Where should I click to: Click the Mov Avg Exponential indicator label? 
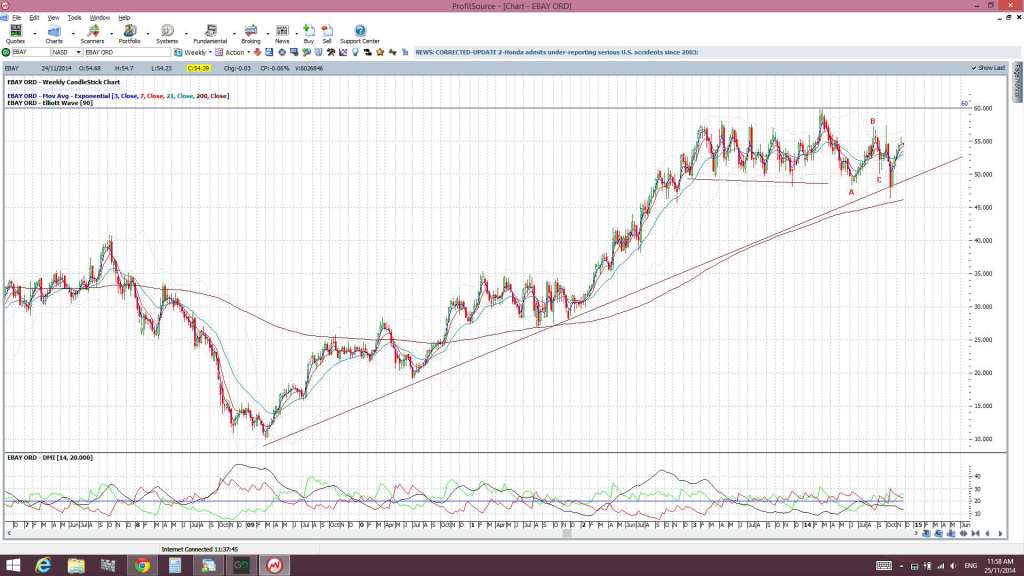[118, 96]
